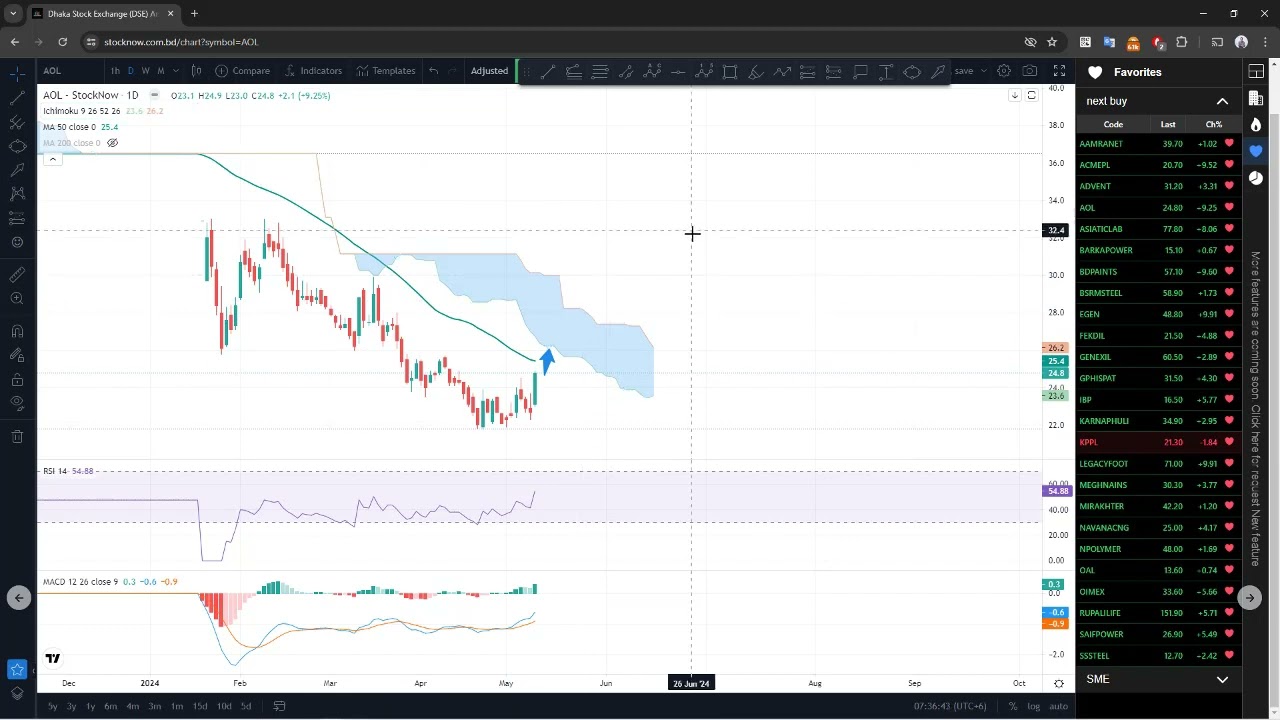Enter fullscreen chart mode
This screenshot has height=720, width=1280.
(1059, 71)
